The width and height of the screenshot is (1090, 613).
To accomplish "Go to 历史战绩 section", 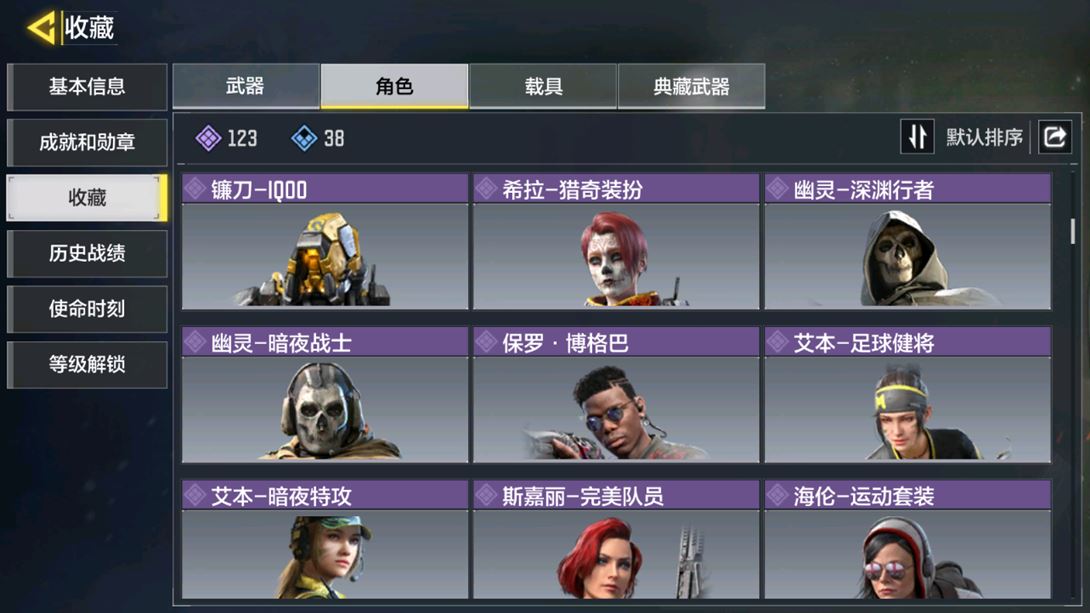I will pyautogui.click(x=87, y=253).
